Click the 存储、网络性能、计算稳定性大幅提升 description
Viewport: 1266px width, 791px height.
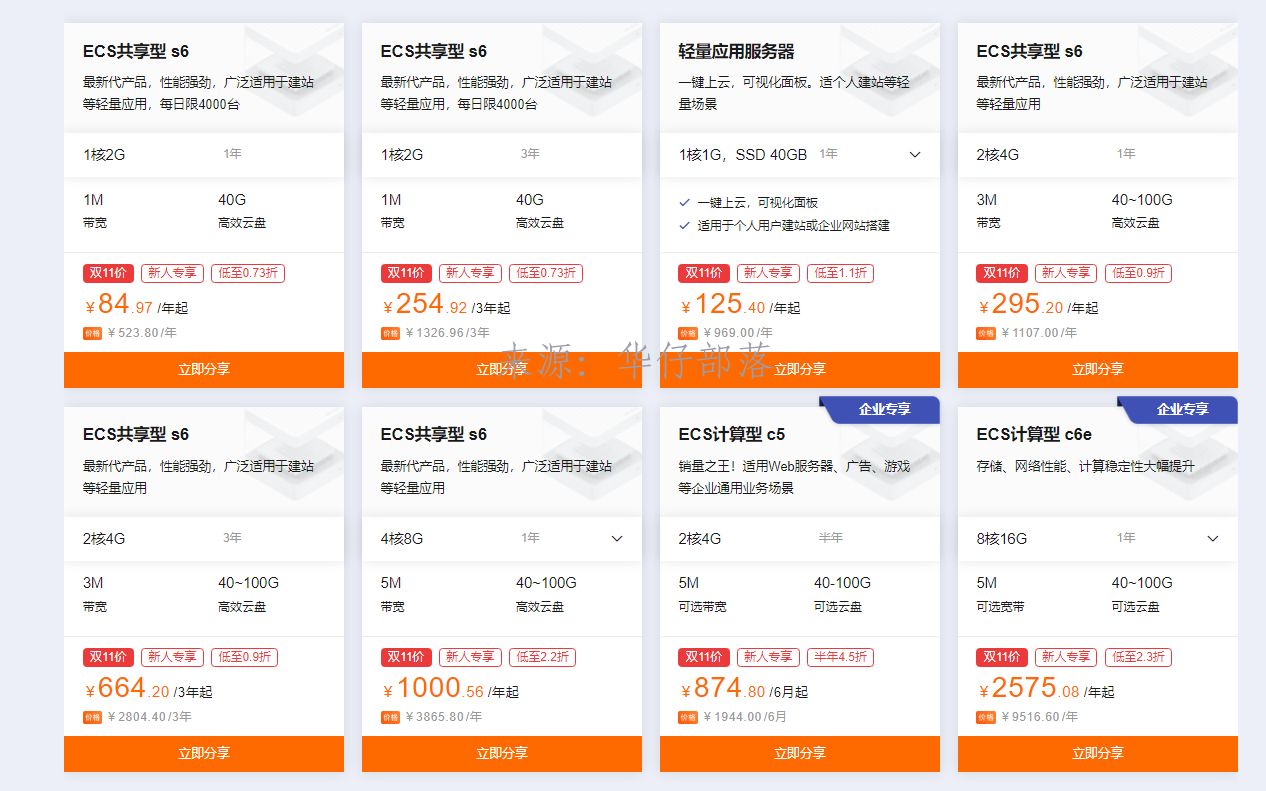(1085, 466)
